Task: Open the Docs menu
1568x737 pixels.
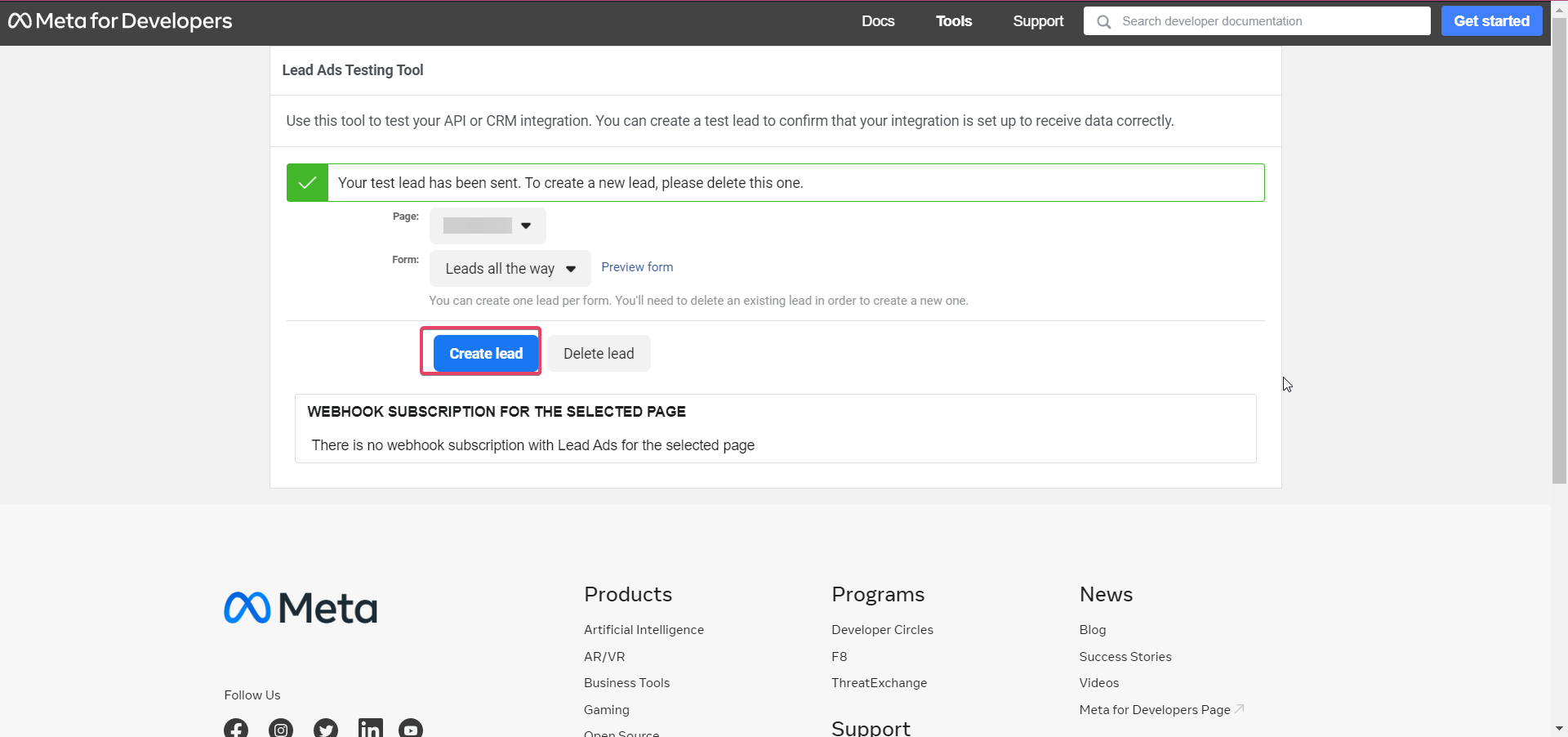Action: (878, 20)
